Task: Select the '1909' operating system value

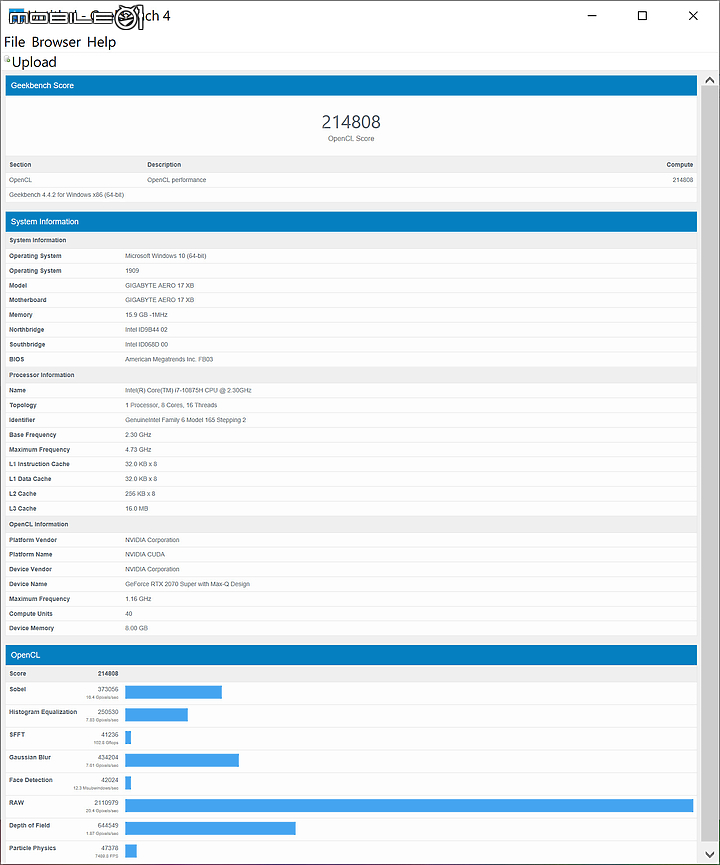Action: click(132, 271)
